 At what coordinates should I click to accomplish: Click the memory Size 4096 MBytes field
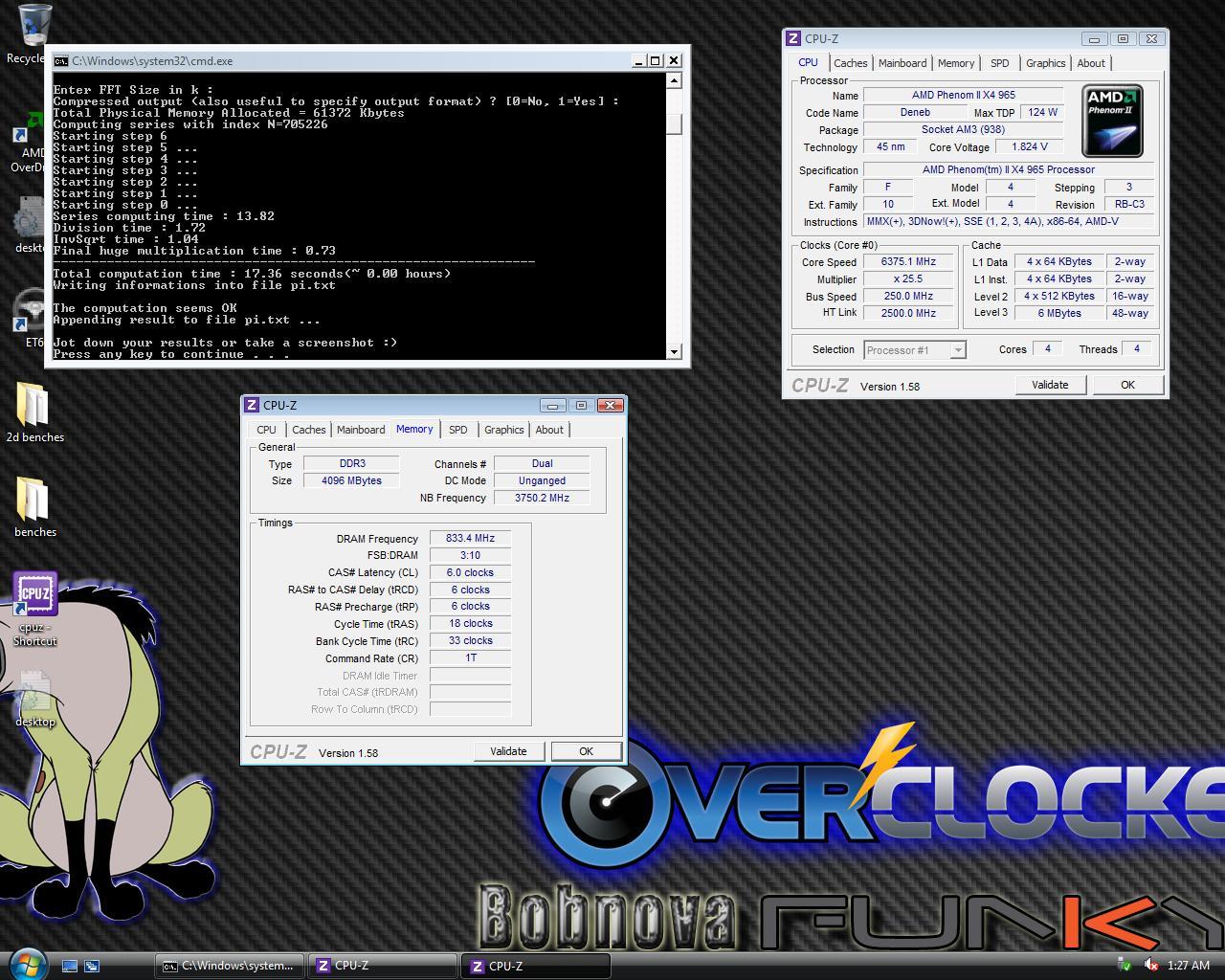(x=351, y=480)
